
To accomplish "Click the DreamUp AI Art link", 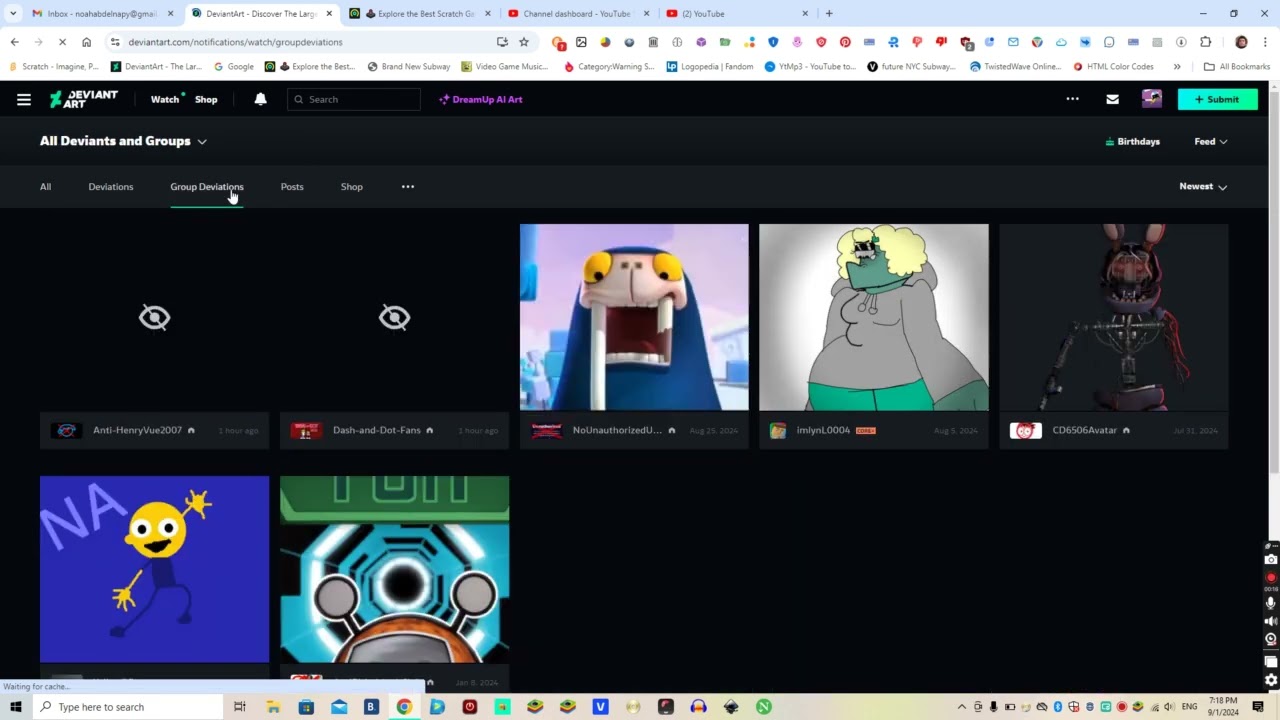I will click(x=481, y=99).
